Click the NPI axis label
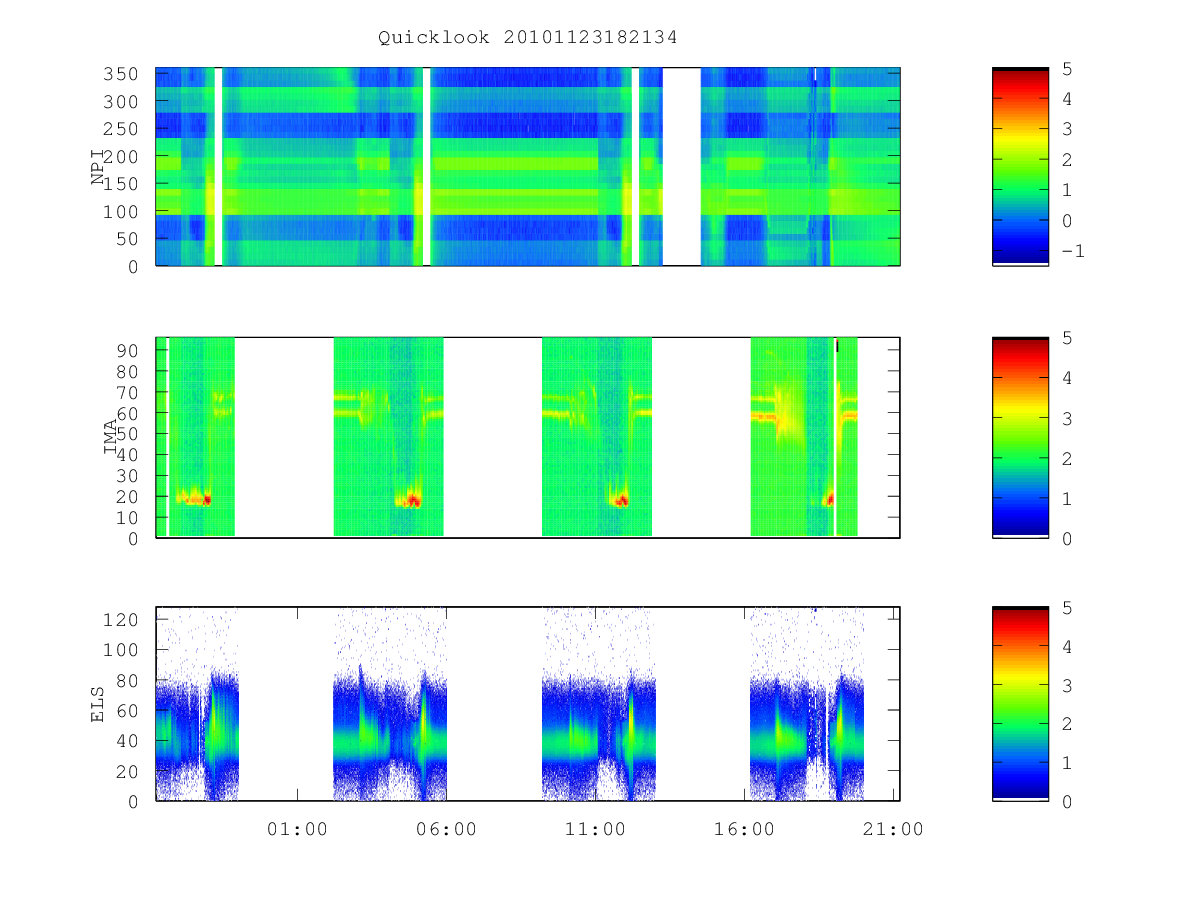The width and height of the screenshot is (1200, 900). (x=99, y=166)
